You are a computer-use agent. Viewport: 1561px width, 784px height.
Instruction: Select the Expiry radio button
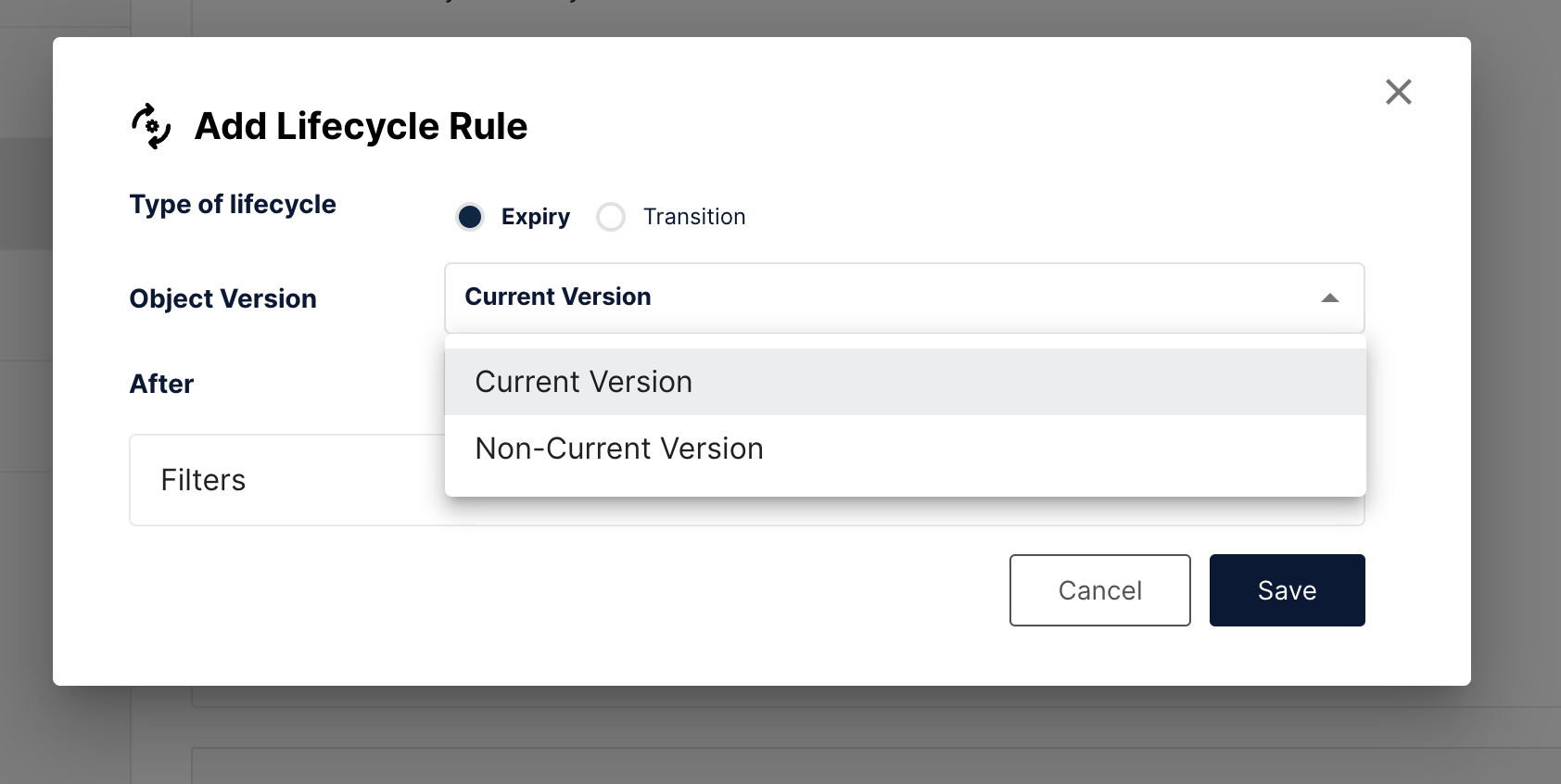tap(470, 217)
